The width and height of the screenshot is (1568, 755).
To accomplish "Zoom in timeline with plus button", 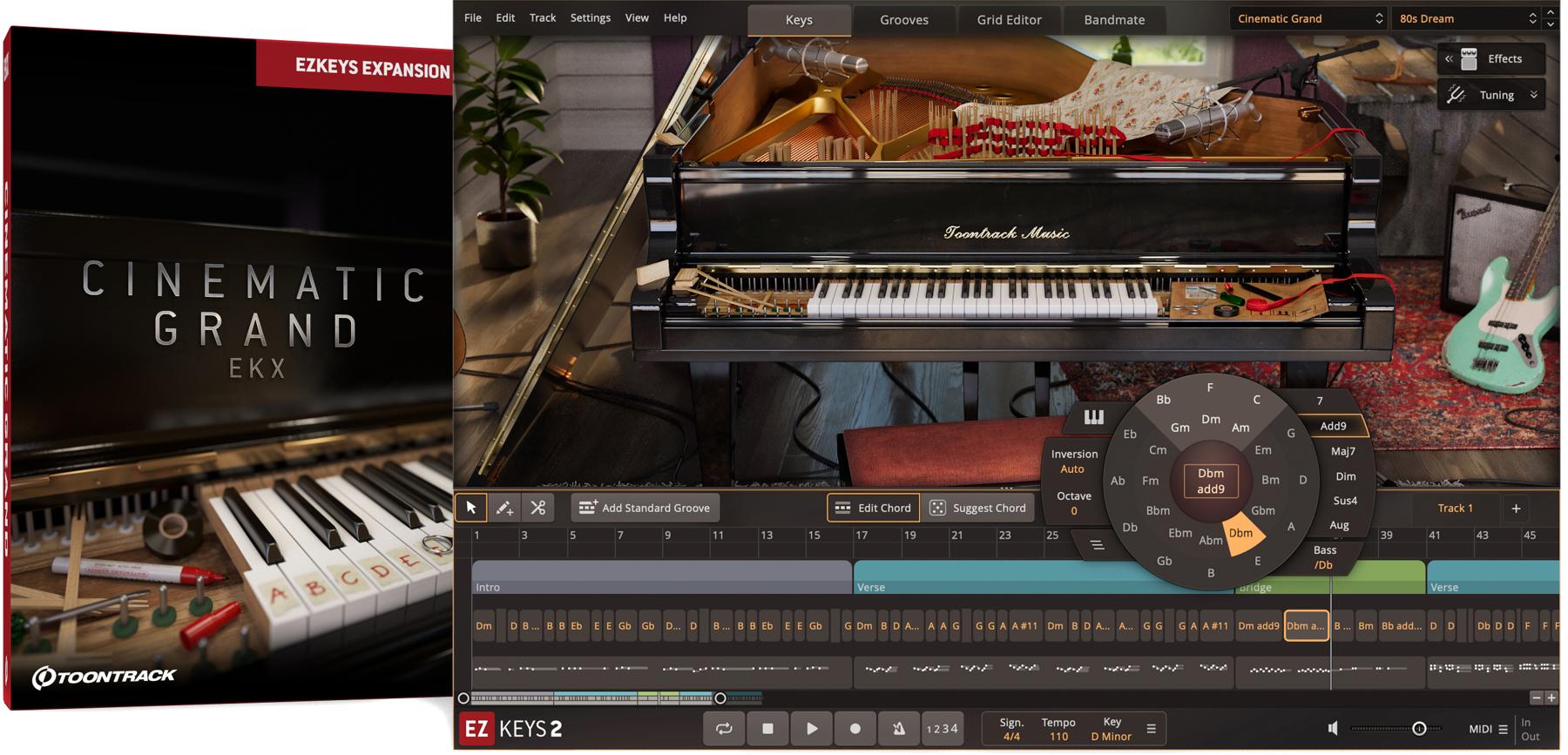I will 1551,698.
